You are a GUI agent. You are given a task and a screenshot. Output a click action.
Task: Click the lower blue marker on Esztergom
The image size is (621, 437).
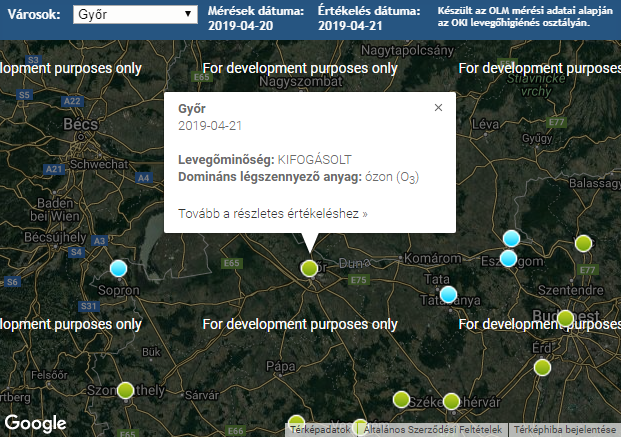tap(508, 258)
